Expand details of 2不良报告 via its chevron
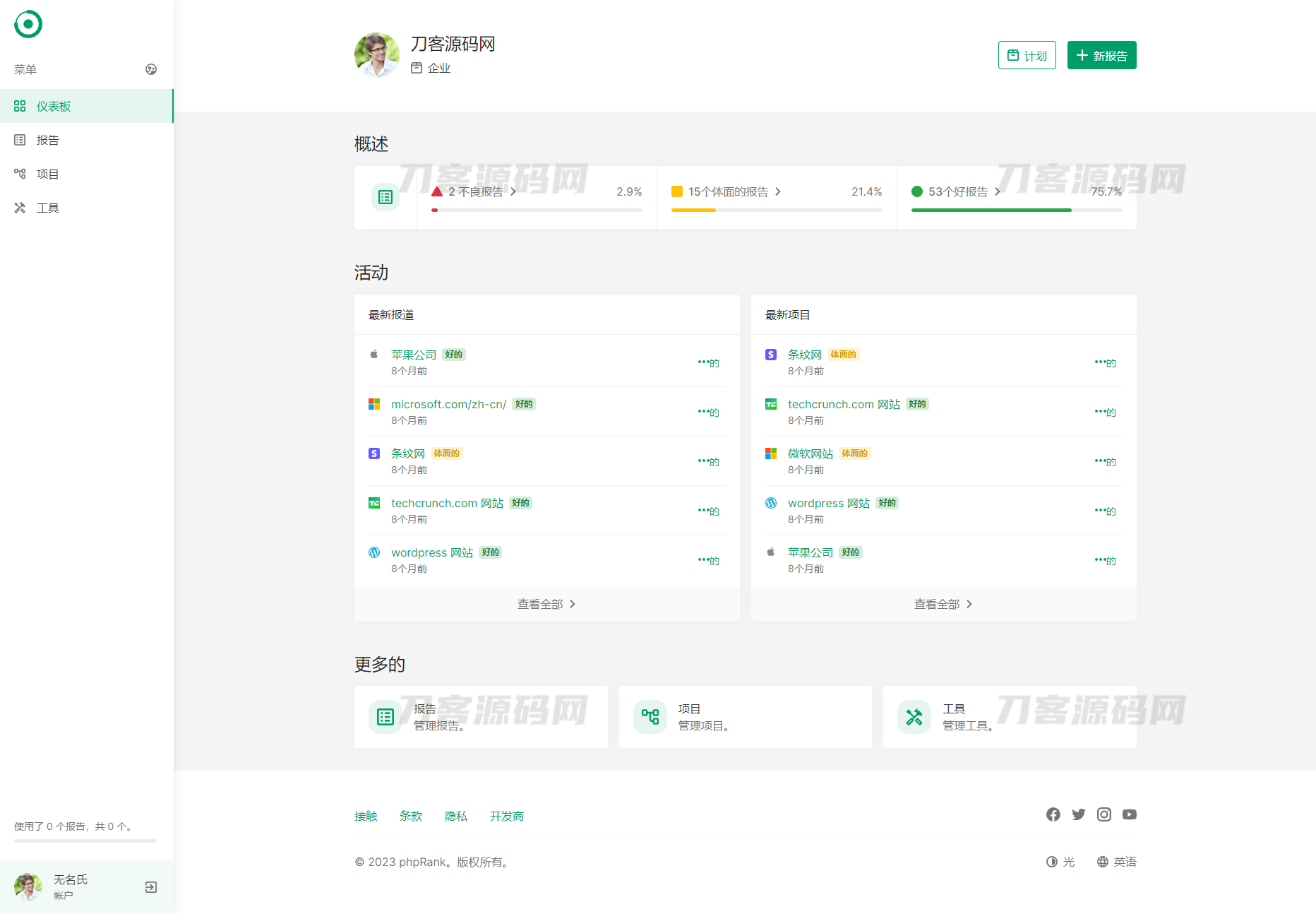 coord(514,191)
